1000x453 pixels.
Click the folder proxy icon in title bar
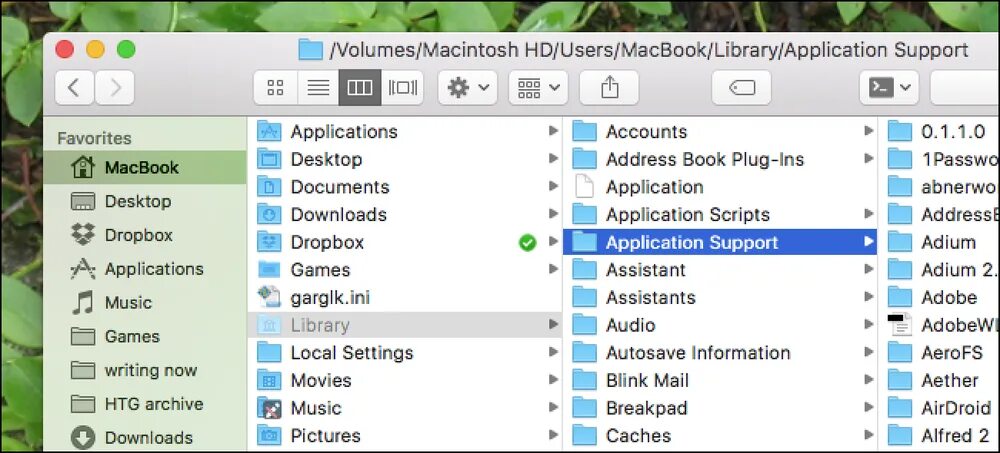311,50
